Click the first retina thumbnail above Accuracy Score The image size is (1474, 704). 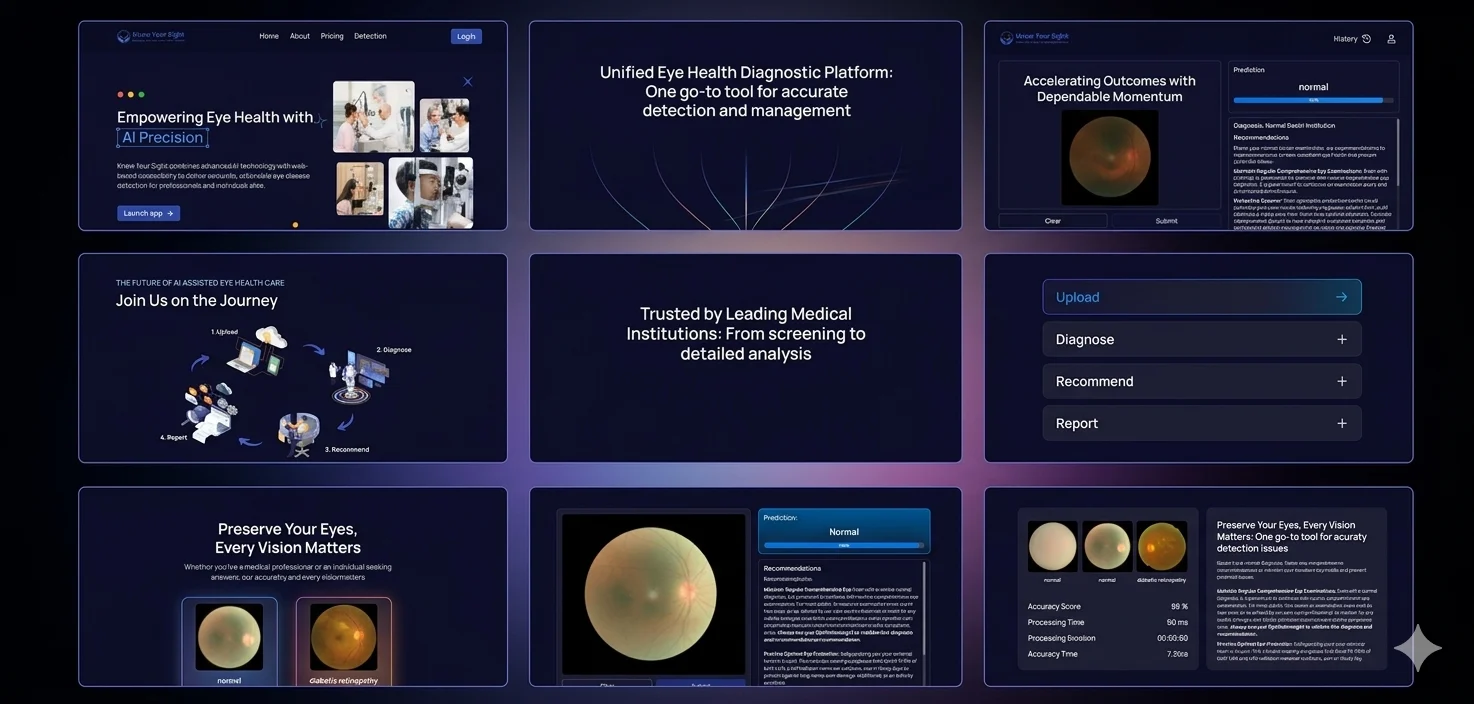(x=1053, y=546)
